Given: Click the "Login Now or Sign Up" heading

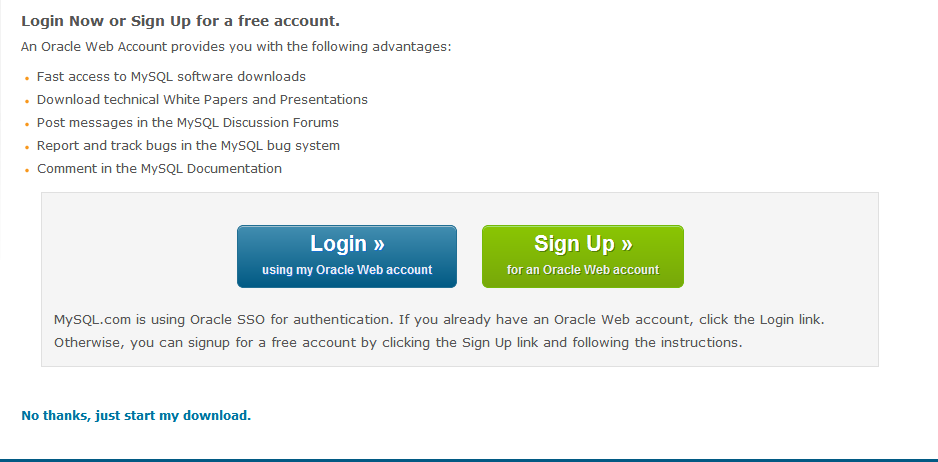Looking at the screenshot, I should 180,22.
